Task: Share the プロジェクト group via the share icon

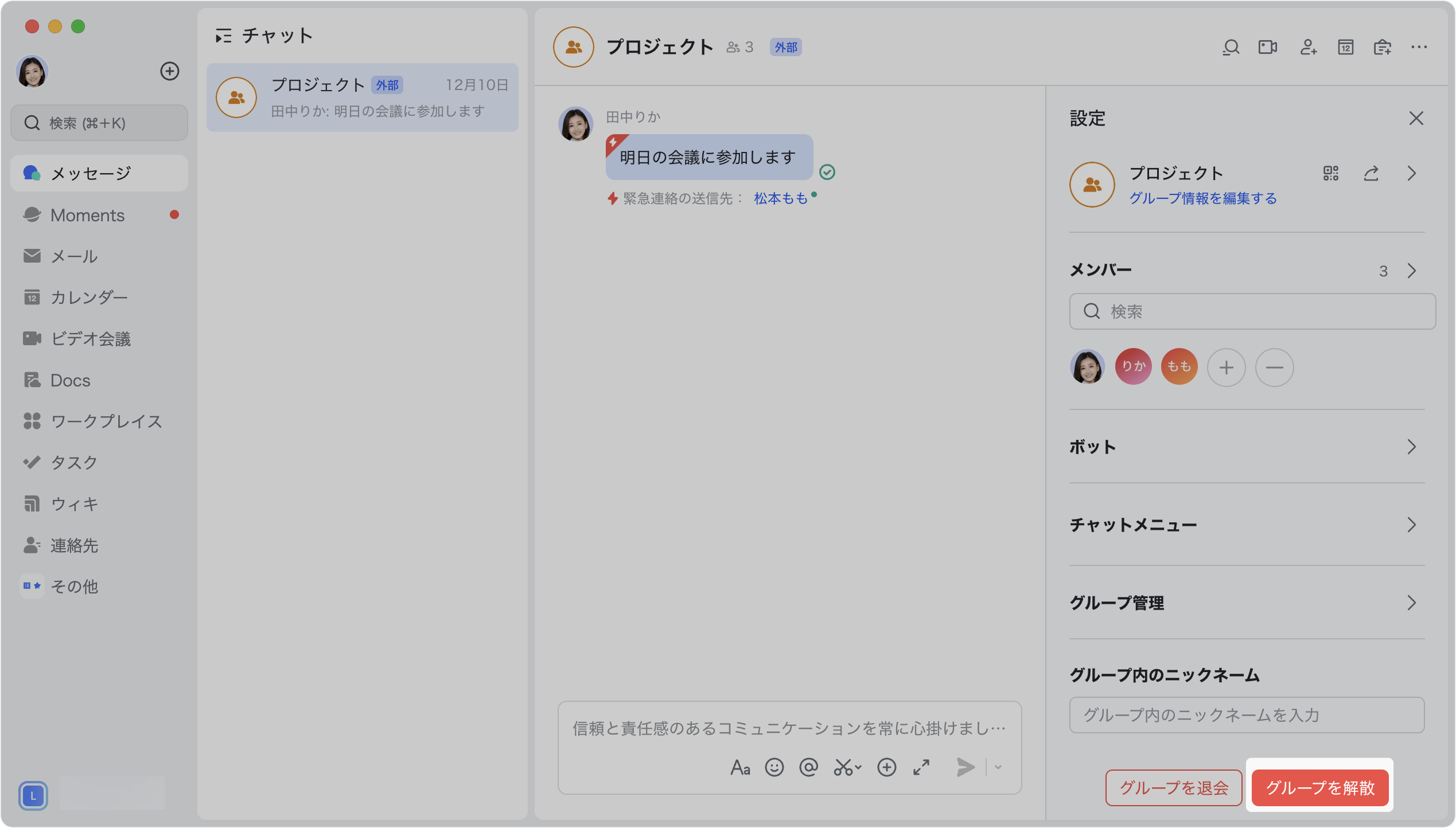Action: (x=1371, y=173)
